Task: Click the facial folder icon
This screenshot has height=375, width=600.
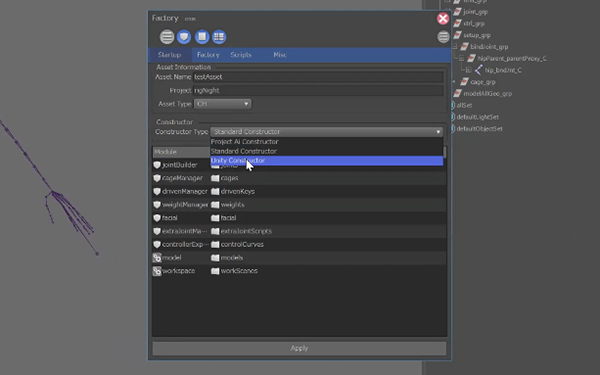Action: (215, 218)
